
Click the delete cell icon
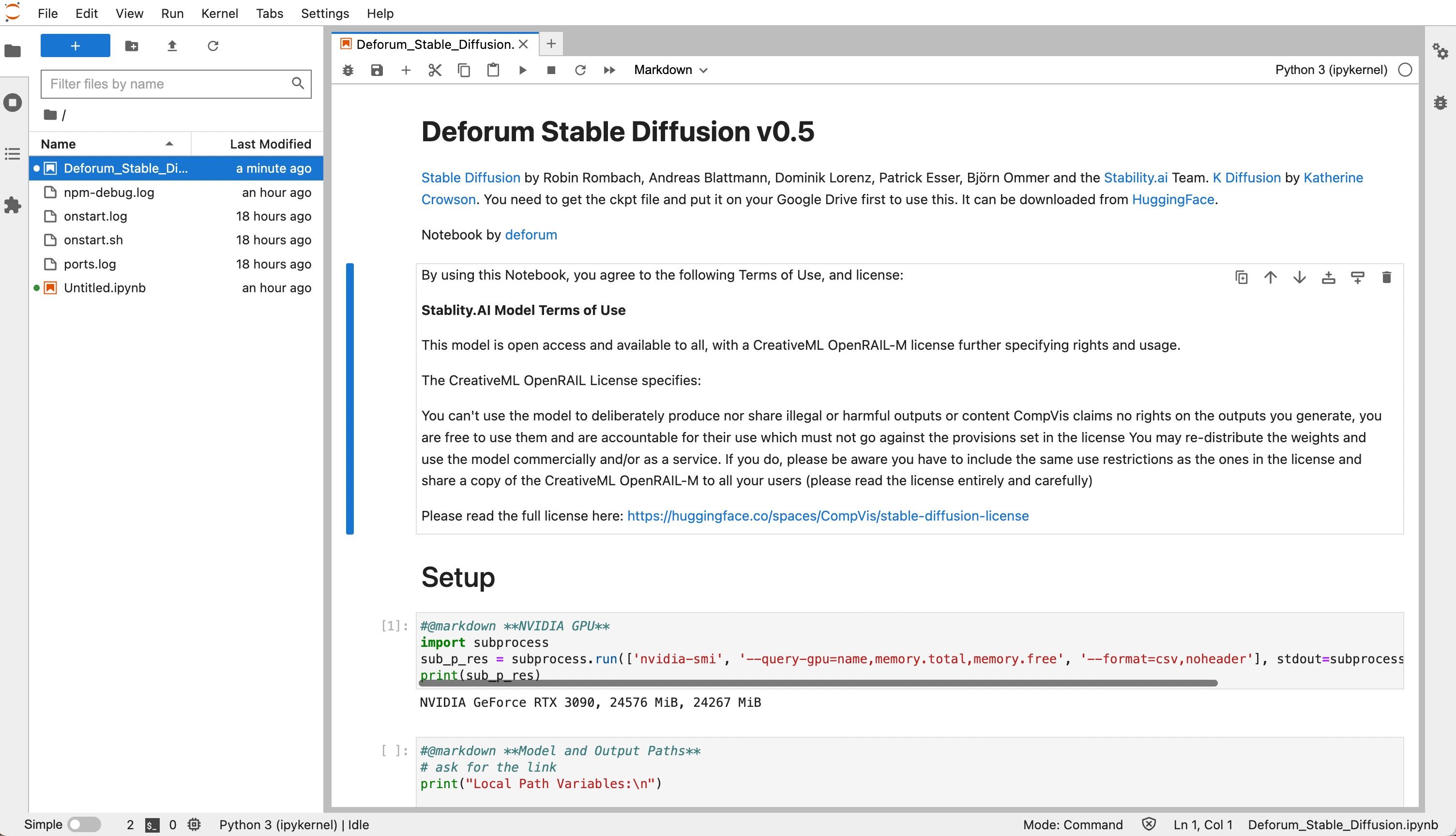click(1386, 277)
